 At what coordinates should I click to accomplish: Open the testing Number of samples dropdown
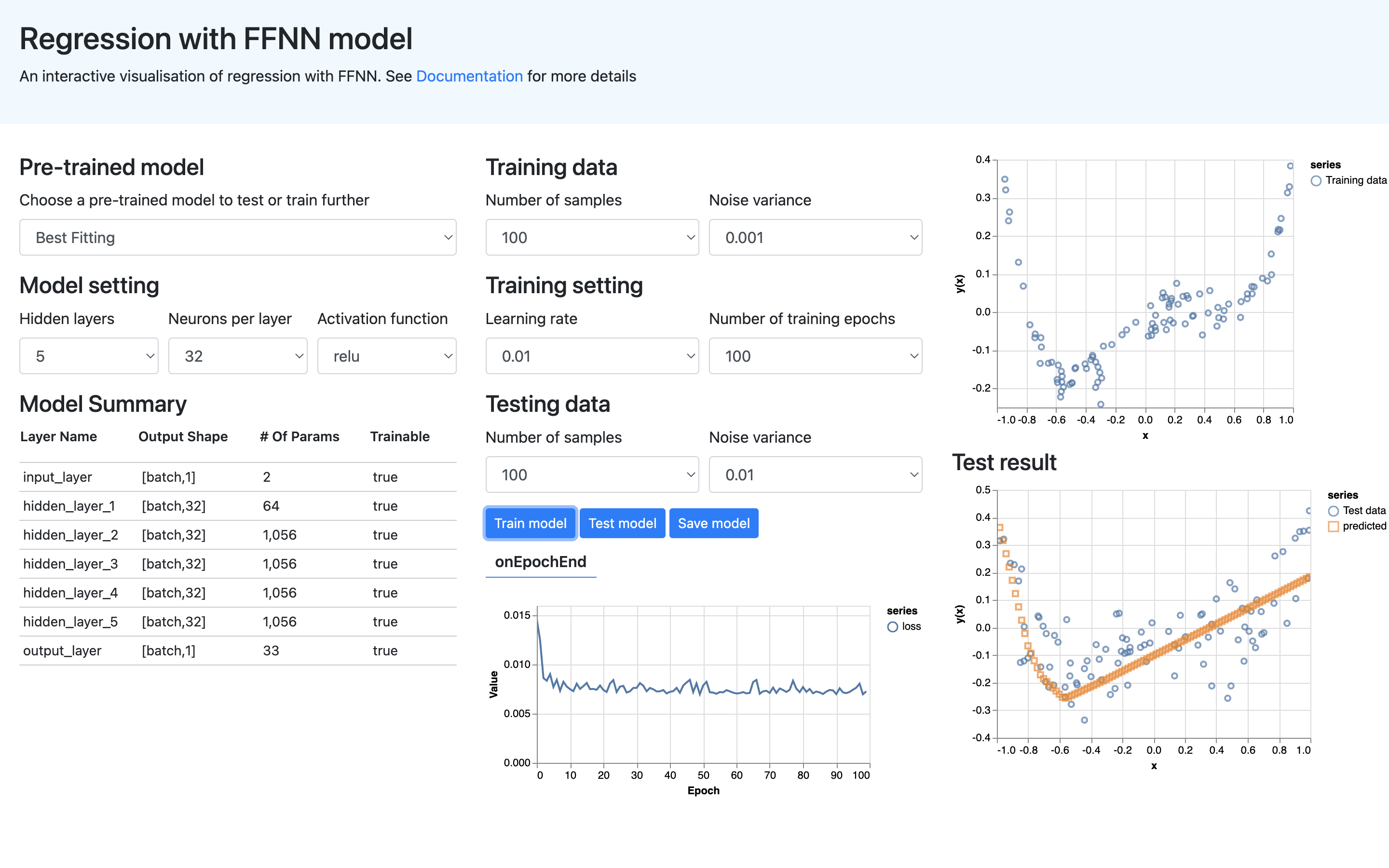pos(592,474)
